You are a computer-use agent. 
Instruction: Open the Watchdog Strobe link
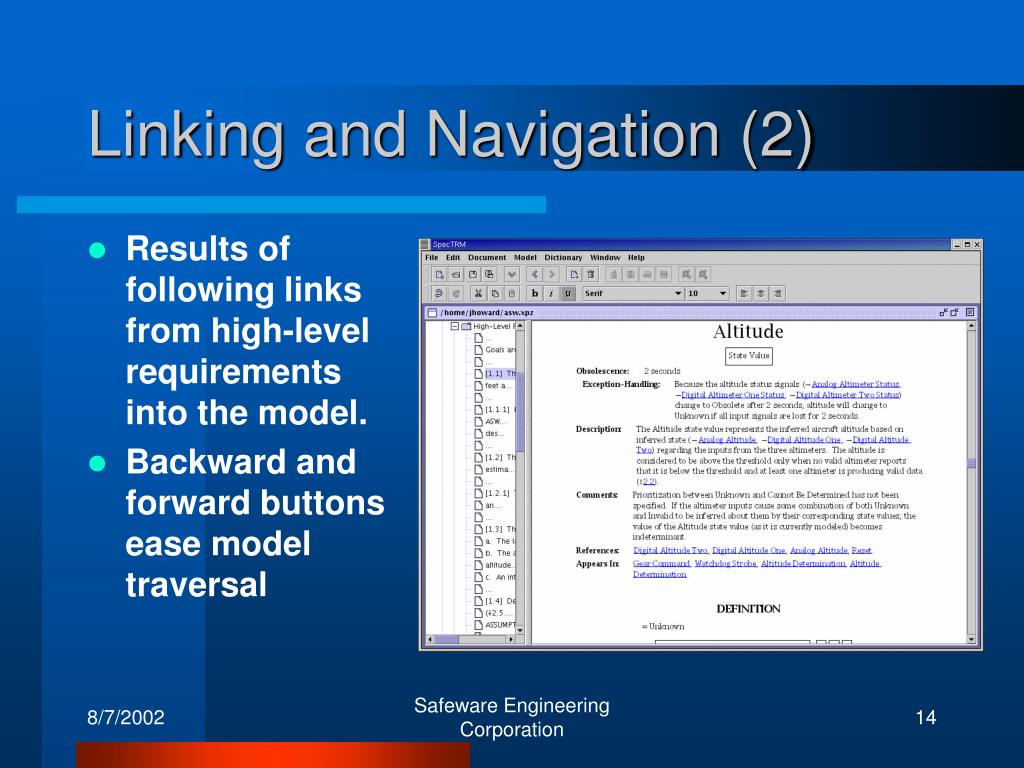tap(726, 564)
